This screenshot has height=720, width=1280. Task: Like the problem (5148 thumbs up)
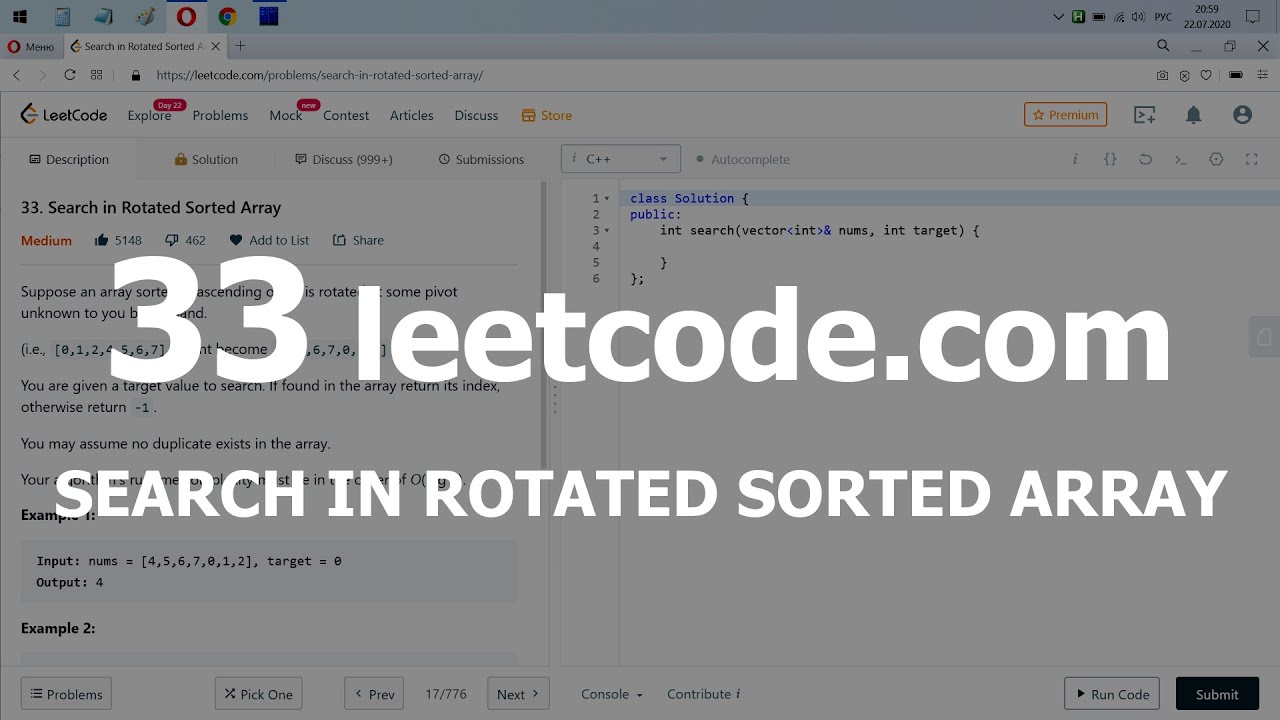[x=118, y=240]
